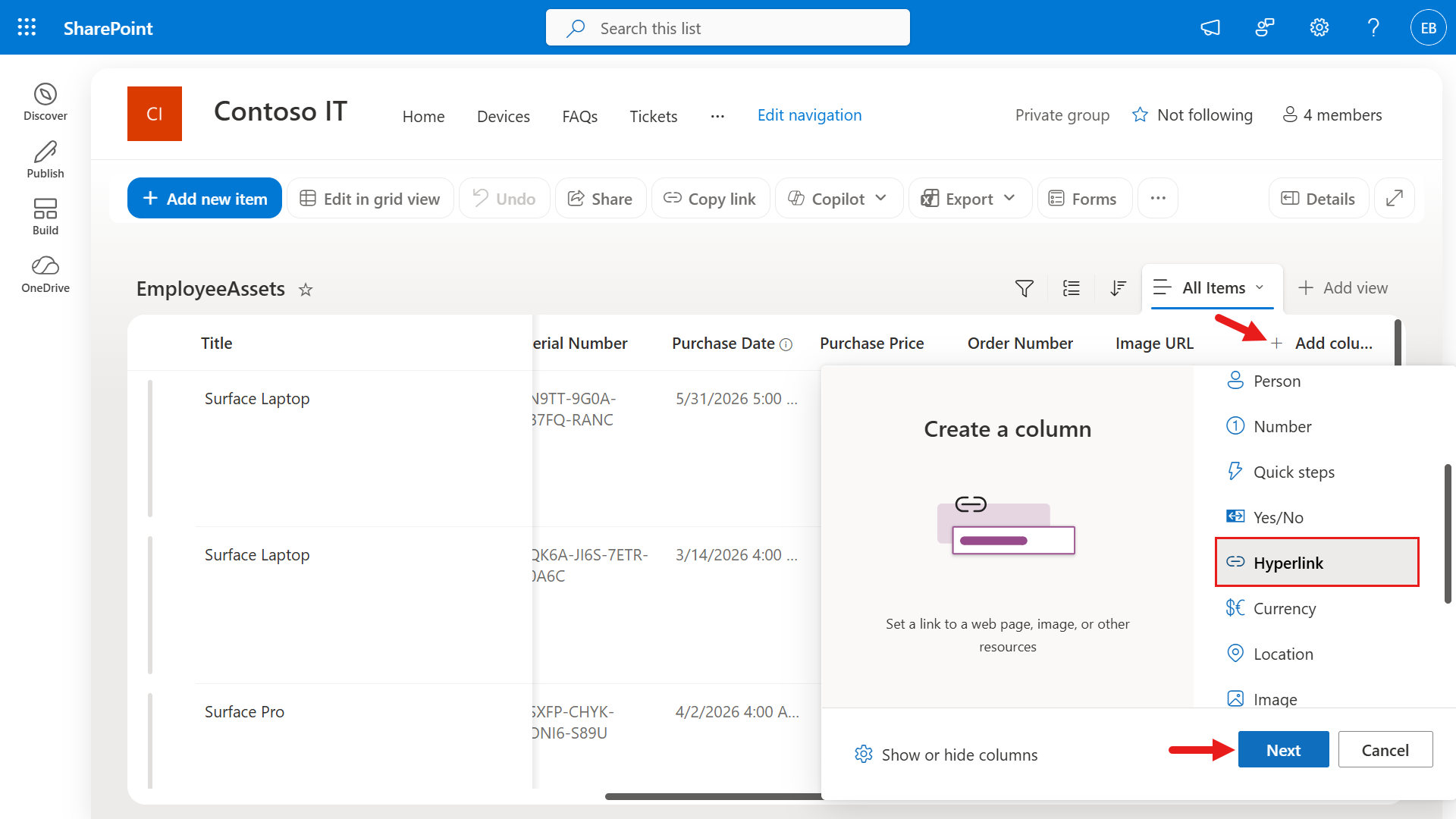This screenshot has height=819, width=1456.
Task: Open the navigation overflow ellipsis
Action: [717, 116]
